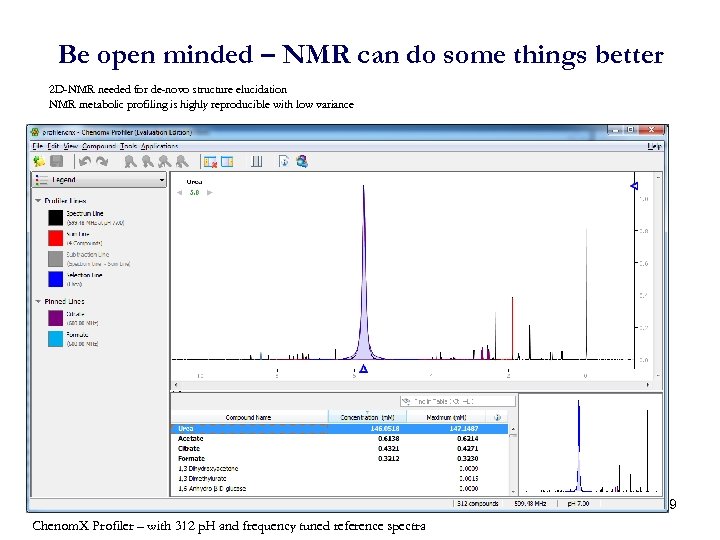The image size is (720, 540).
Task: Step Urea cluster to previous with left arrow
Action: tap(180, 193)
